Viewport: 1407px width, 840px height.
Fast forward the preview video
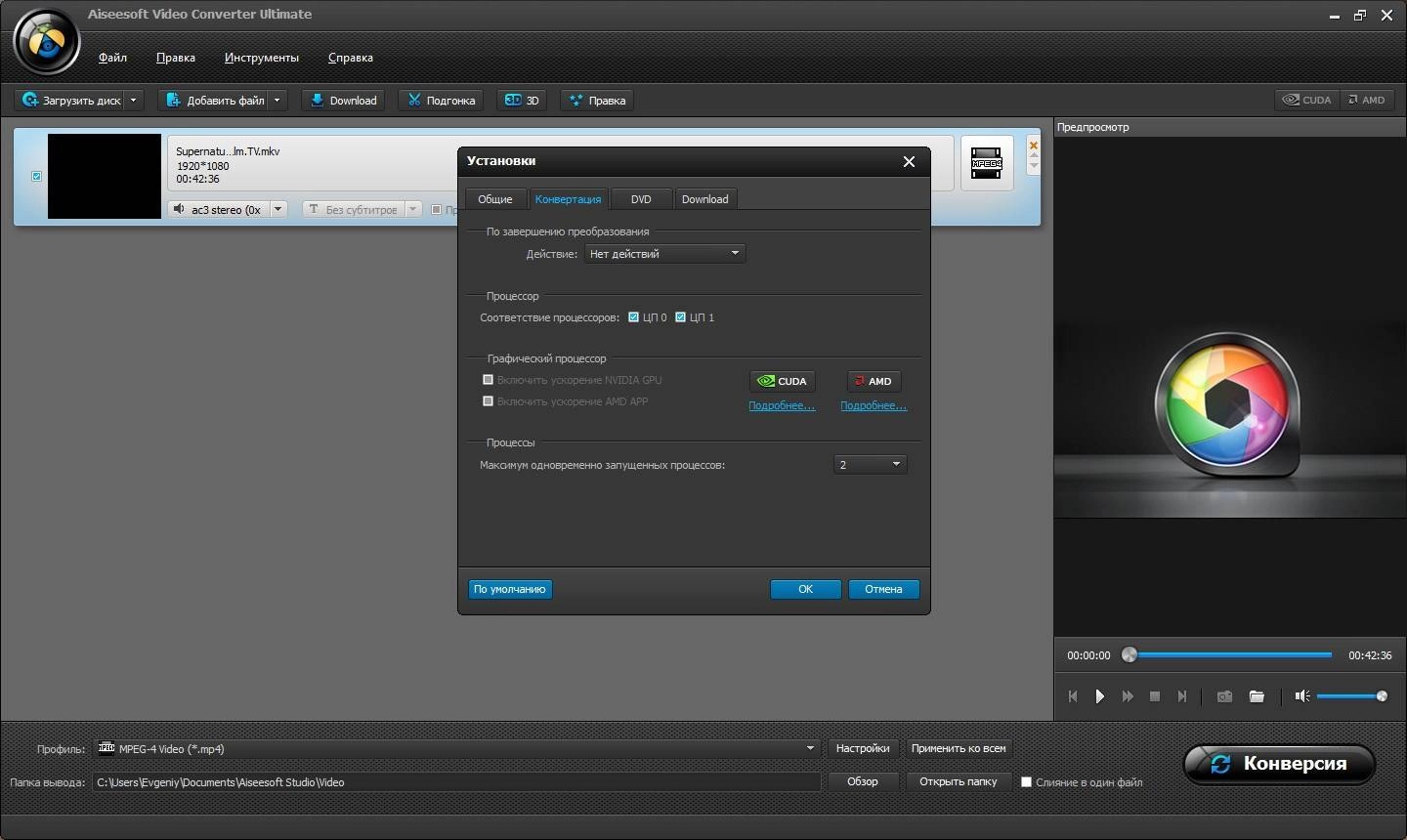pyautogui.click(x=1128, y=696)
